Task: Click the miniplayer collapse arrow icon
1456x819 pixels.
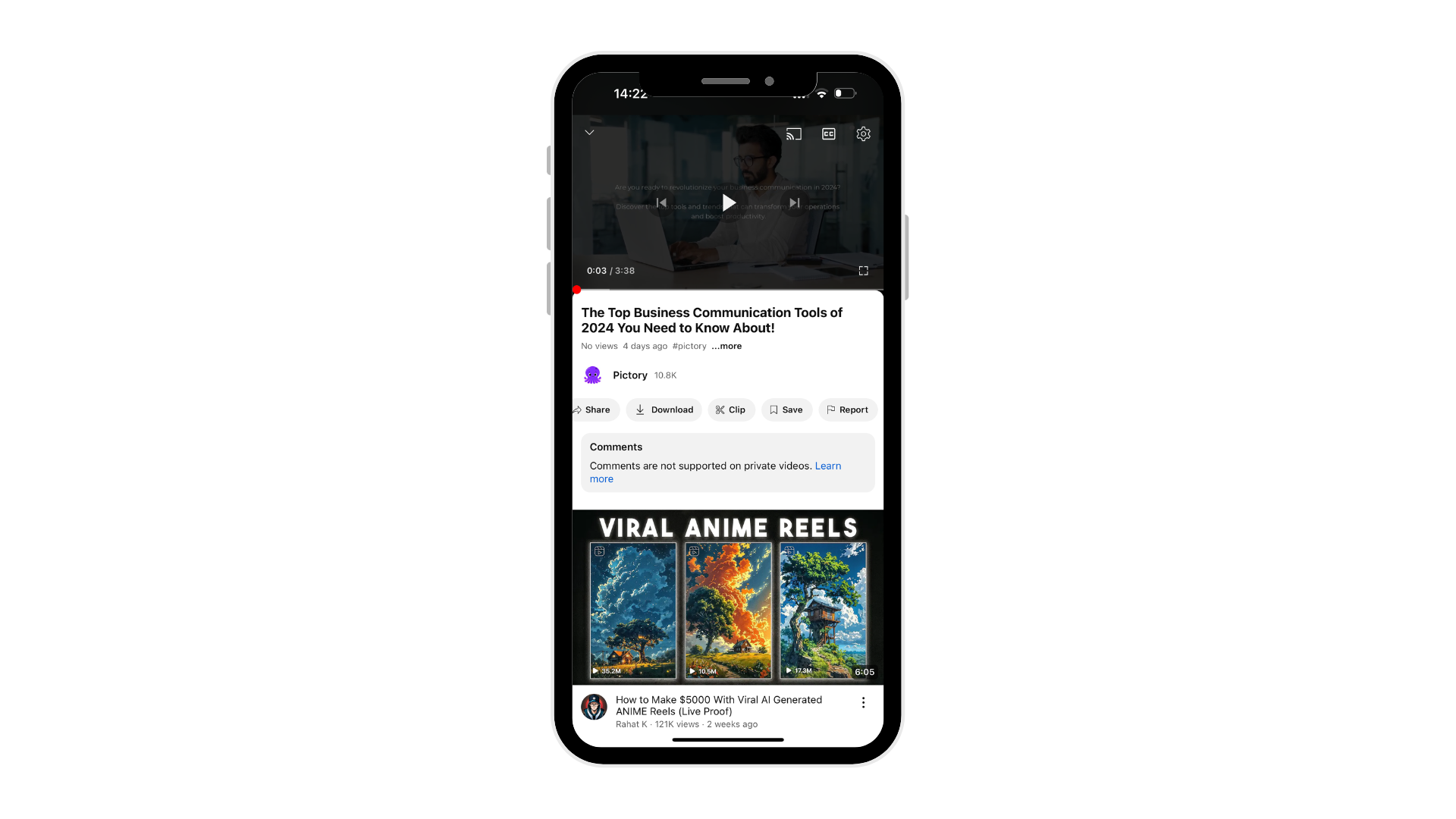Action: (x=589, y=132)
